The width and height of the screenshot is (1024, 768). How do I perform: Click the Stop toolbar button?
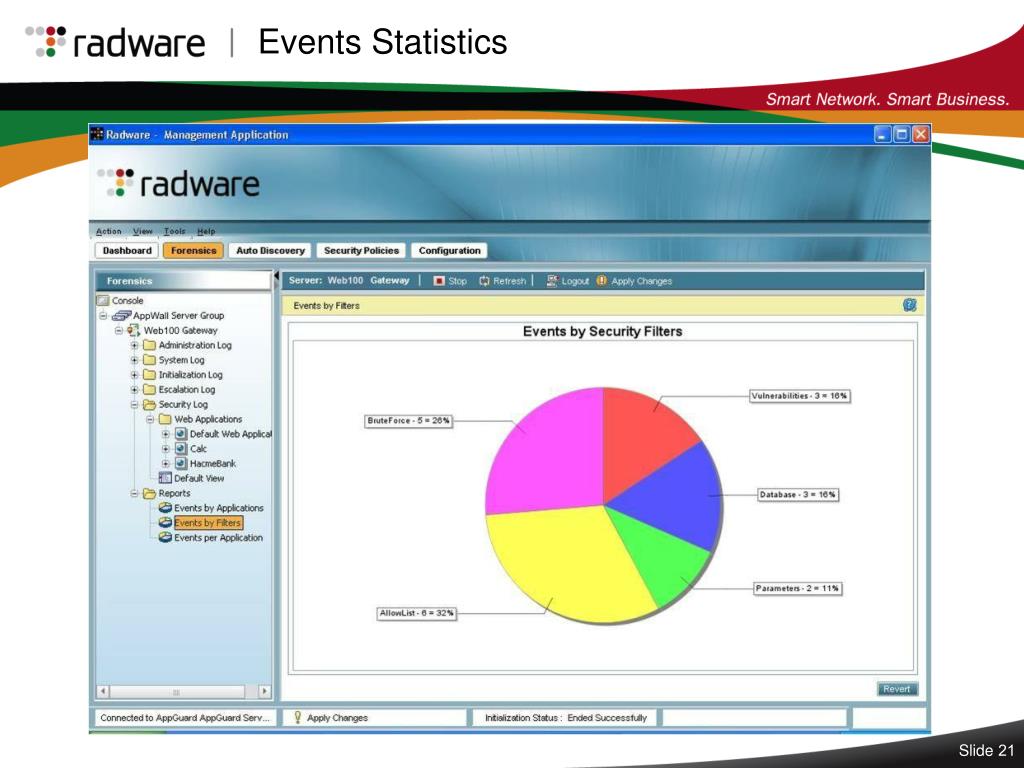[x=450, y=281]
